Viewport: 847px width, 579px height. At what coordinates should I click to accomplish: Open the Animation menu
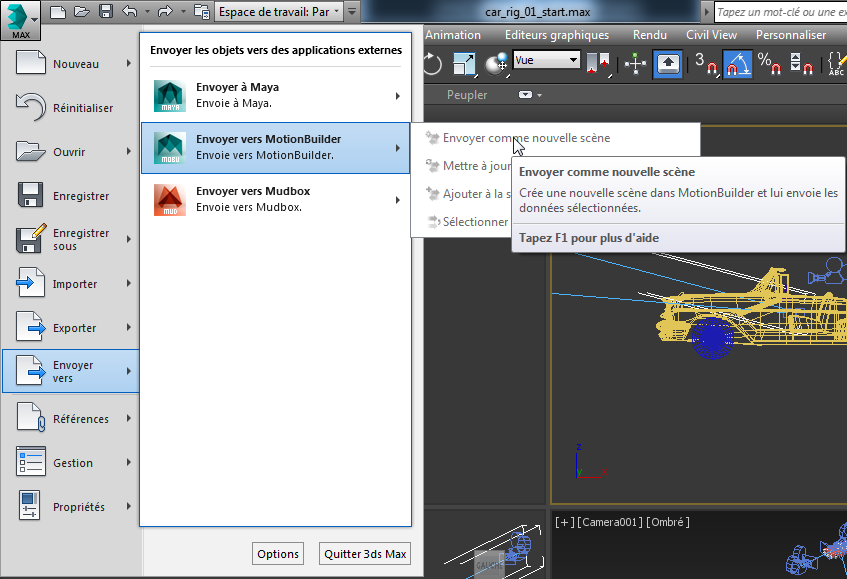(453, 35)
